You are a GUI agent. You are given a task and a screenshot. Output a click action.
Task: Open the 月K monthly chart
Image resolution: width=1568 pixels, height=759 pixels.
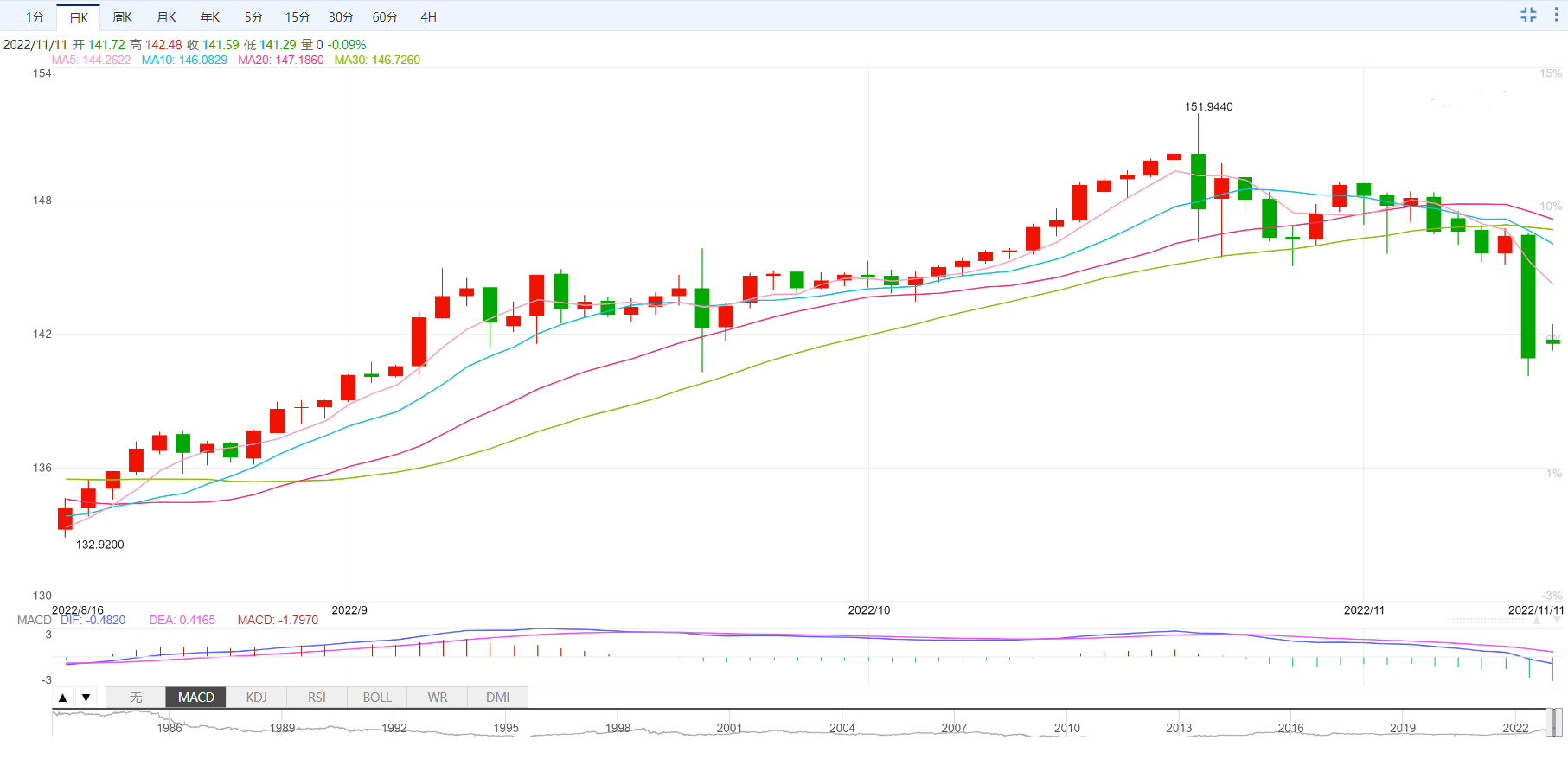(x=166, y=17)
